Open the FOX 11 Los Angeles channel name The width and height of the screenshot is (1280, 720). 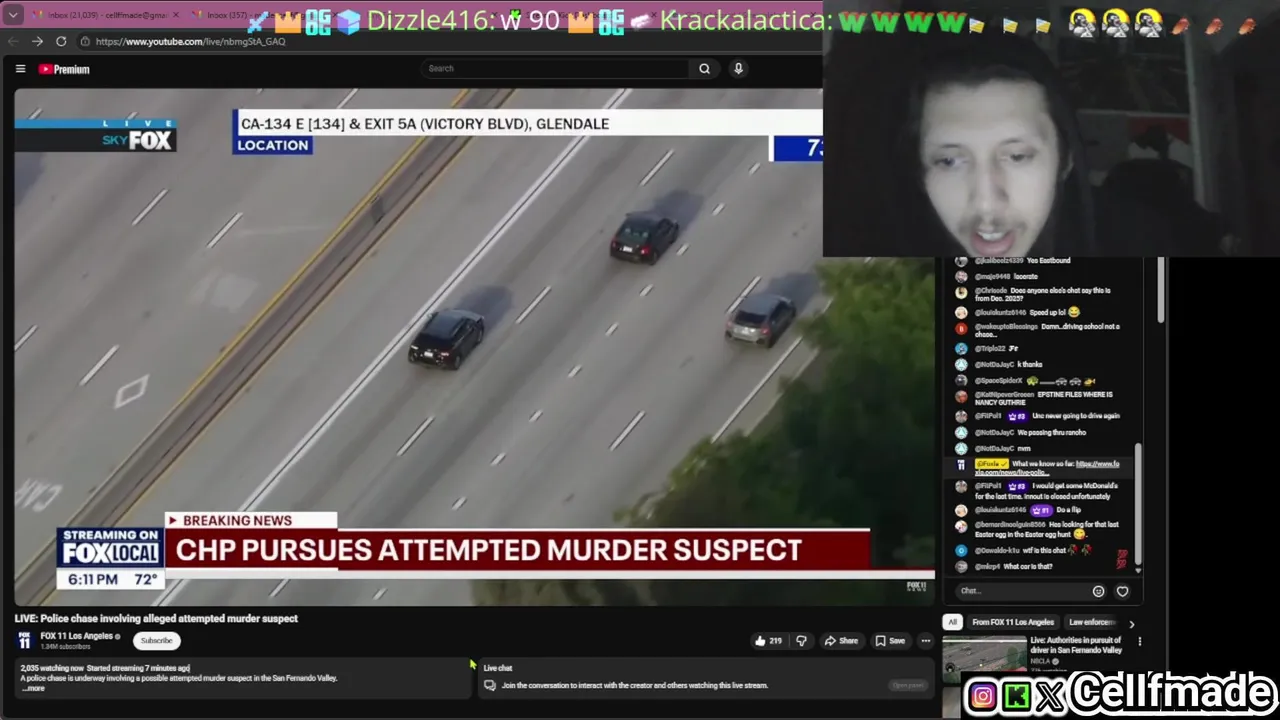(76, 636)
